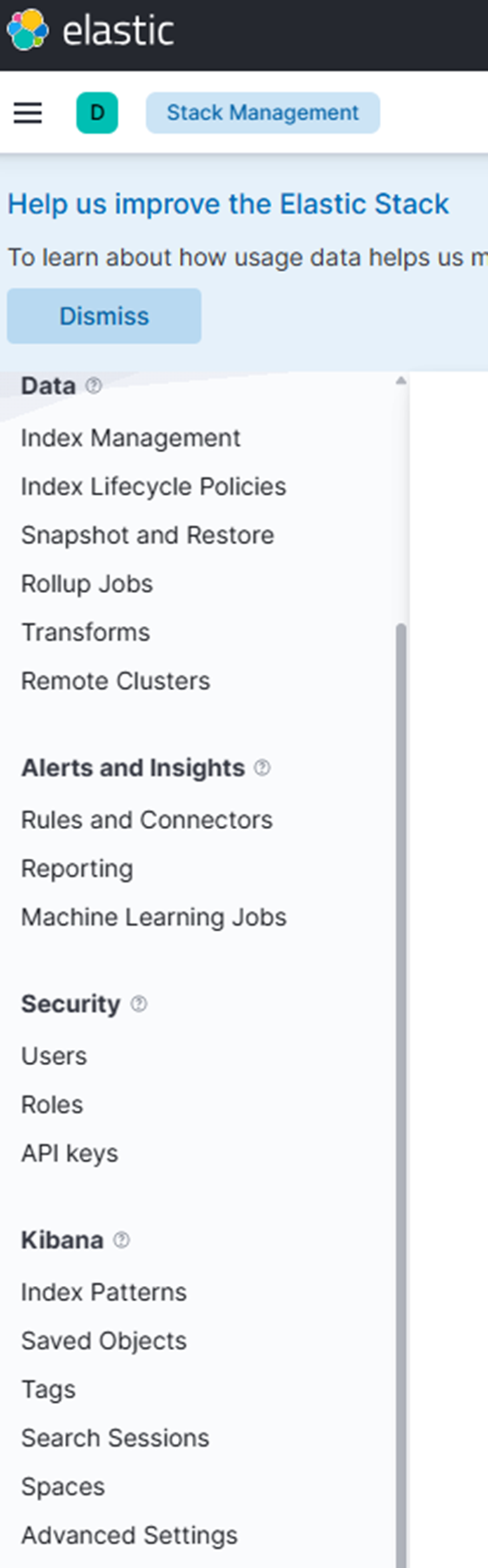The height and width of the screenshot is (1568, 488).
Task: Go to Index Lifecycle Policies
Action: click(153, 487)
